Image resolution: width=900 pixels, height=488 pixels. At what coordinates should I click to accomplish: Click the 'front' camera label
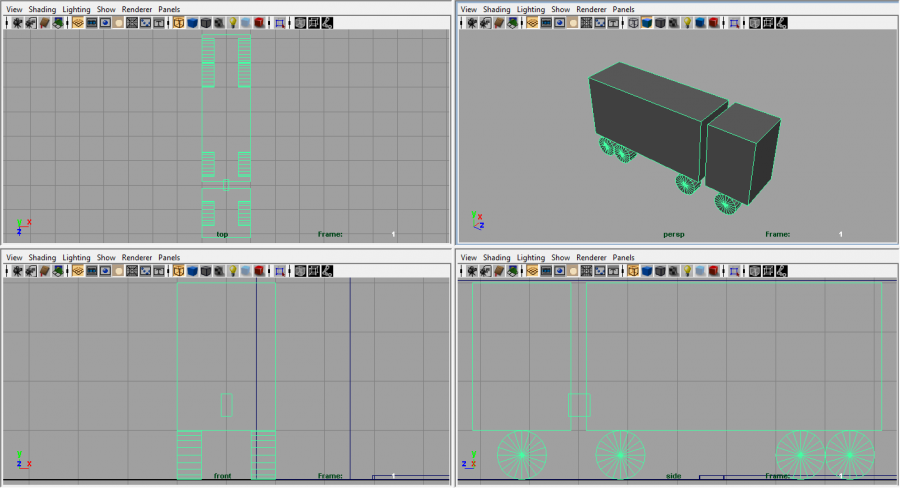(222, 476)
